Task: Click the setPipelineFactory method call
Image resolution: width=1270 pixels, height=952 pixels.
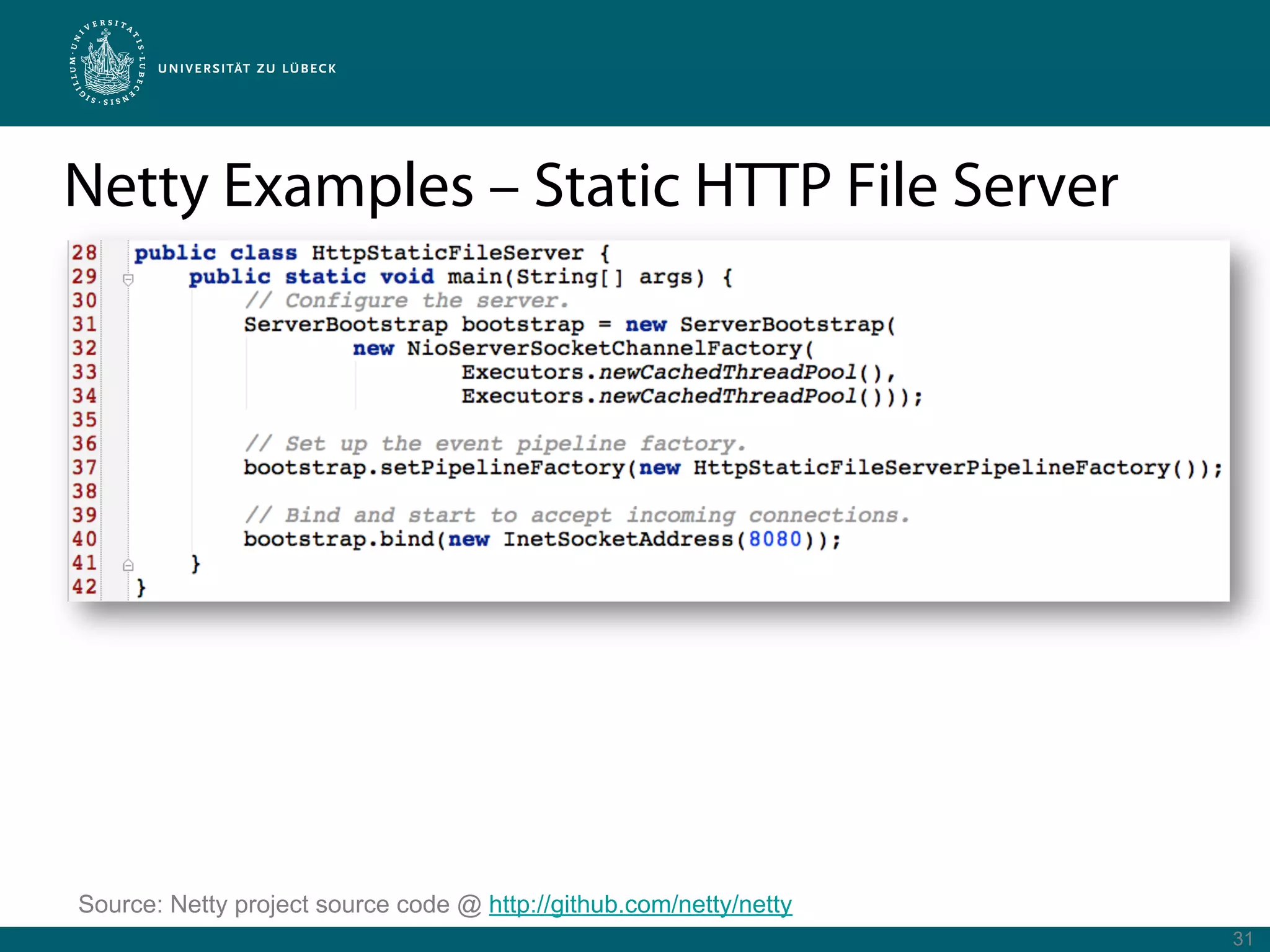Action: click(x=502, y=467)
